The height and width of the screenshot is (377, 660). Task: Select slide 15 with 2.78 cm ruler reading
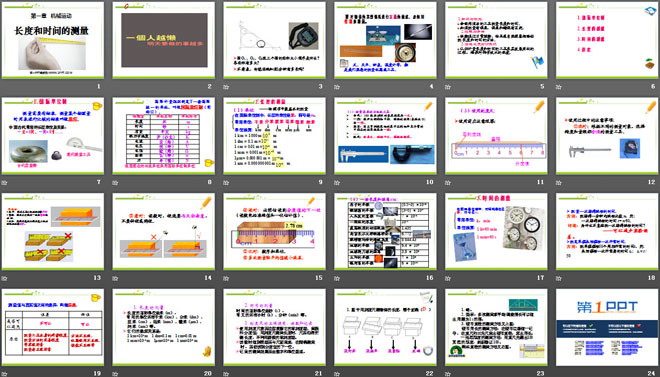tap(274, 231)
